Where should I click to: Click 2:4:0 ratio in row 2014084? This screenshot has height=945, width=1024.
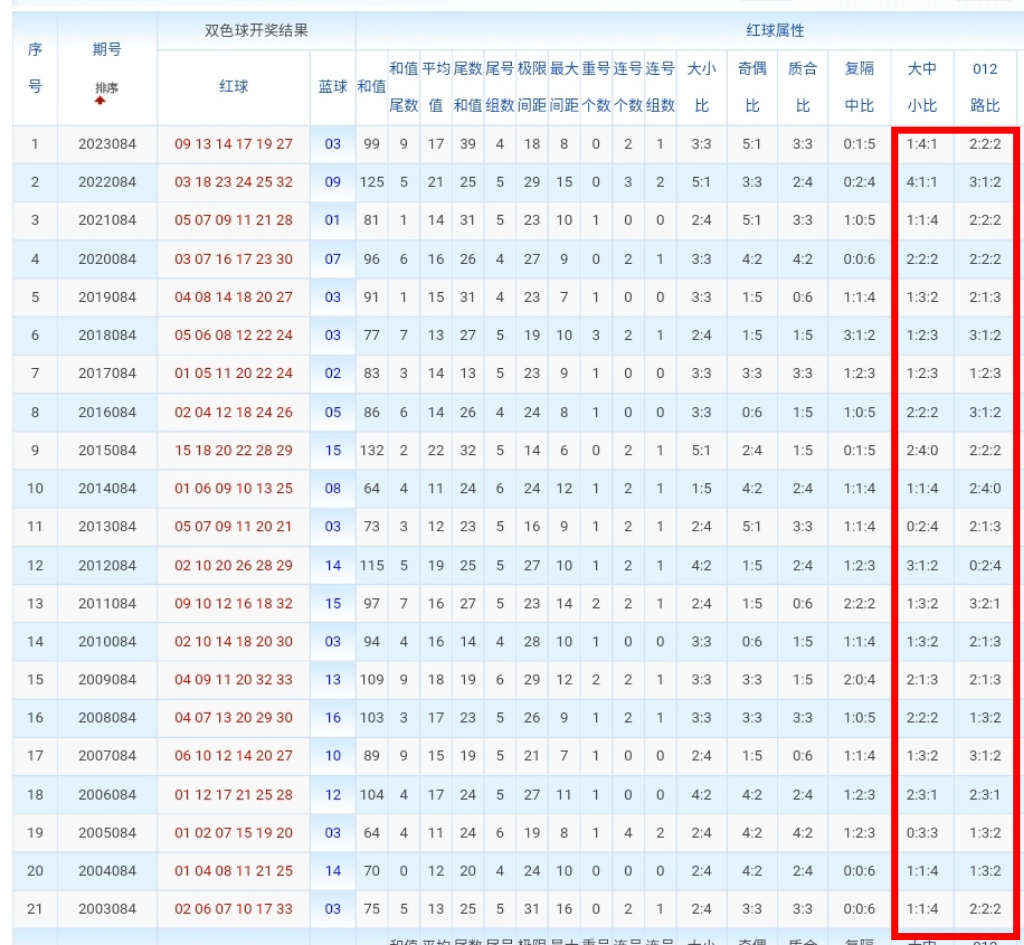click(985, 489)
